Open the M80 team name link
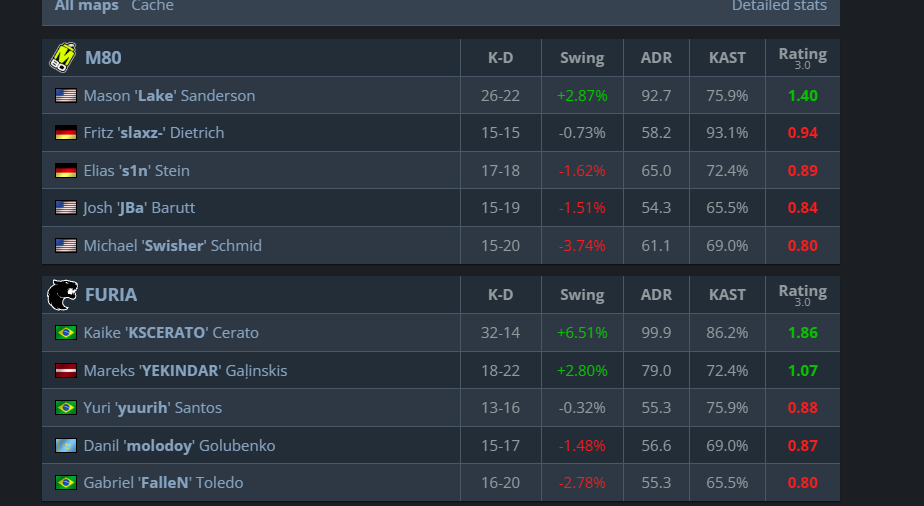The height and width of the screenshot is (506, 924). pyautogui.click(x=103, y=58)
